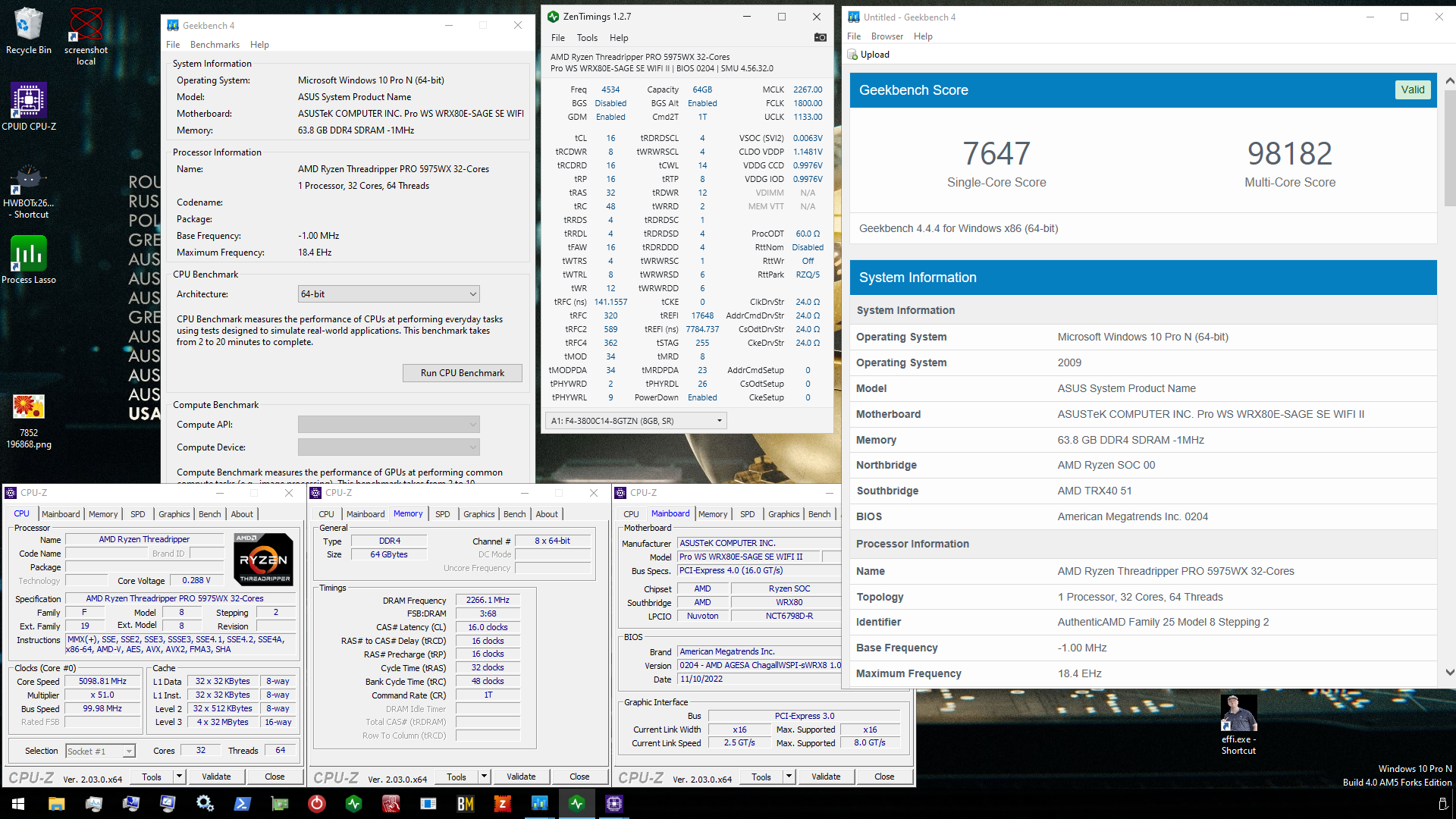Expand the Tools arrow in the Memory-tab CPU-Z window

tap(484, 777)
